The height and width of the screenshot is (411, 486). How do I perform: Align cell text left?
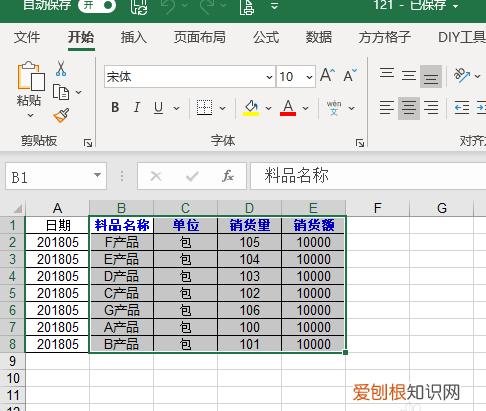tap(387, 108)
